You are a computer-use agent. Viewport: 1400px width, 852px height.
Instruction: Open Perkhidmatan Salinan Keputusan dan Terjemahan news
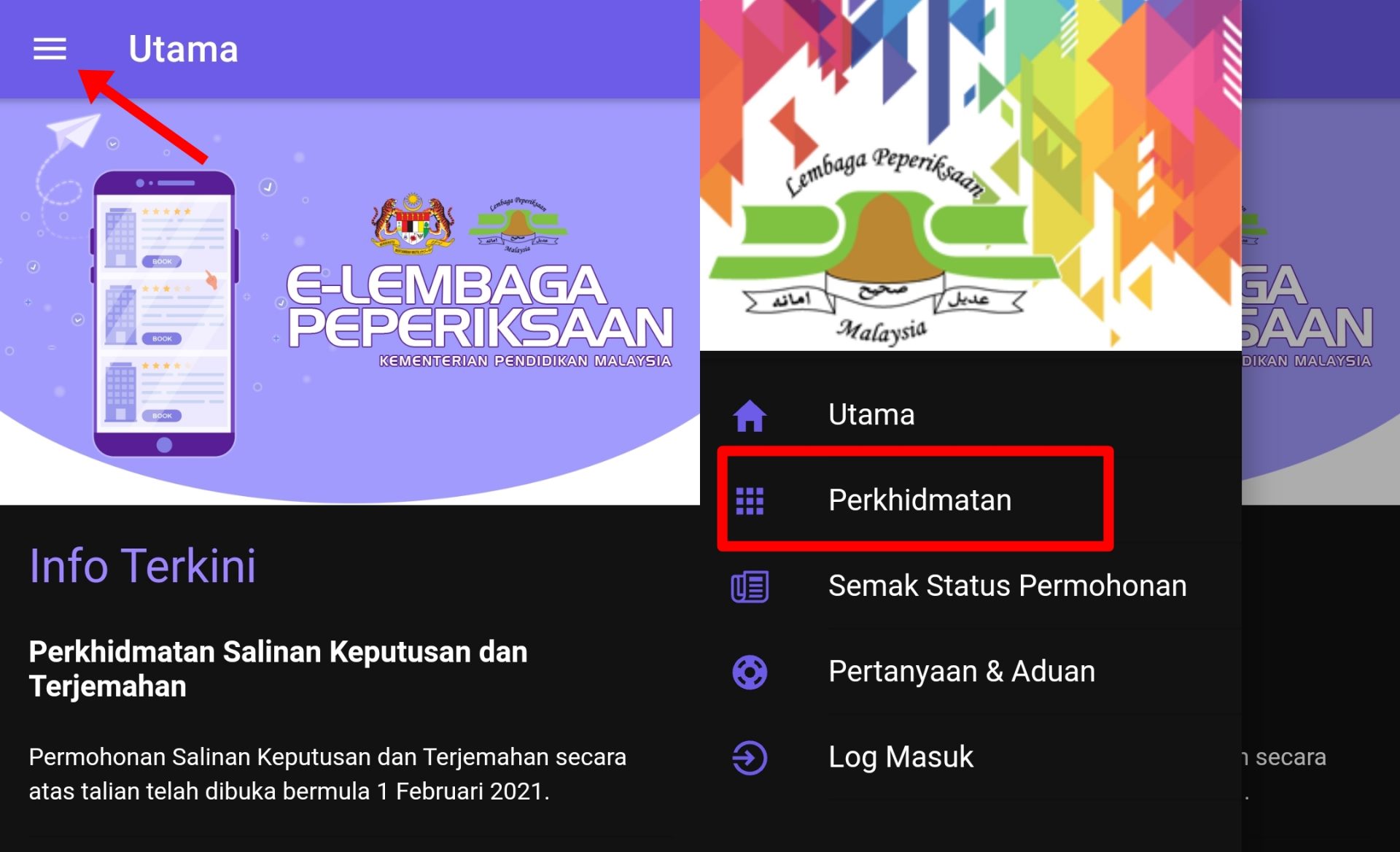pos(278,668)
